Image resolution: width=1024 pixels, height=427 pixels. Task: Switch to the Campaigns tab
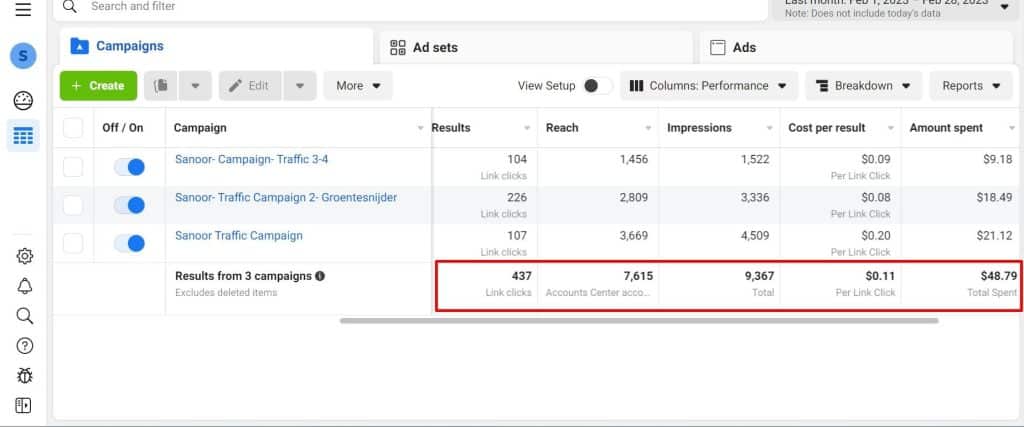[x=216, y=46]
